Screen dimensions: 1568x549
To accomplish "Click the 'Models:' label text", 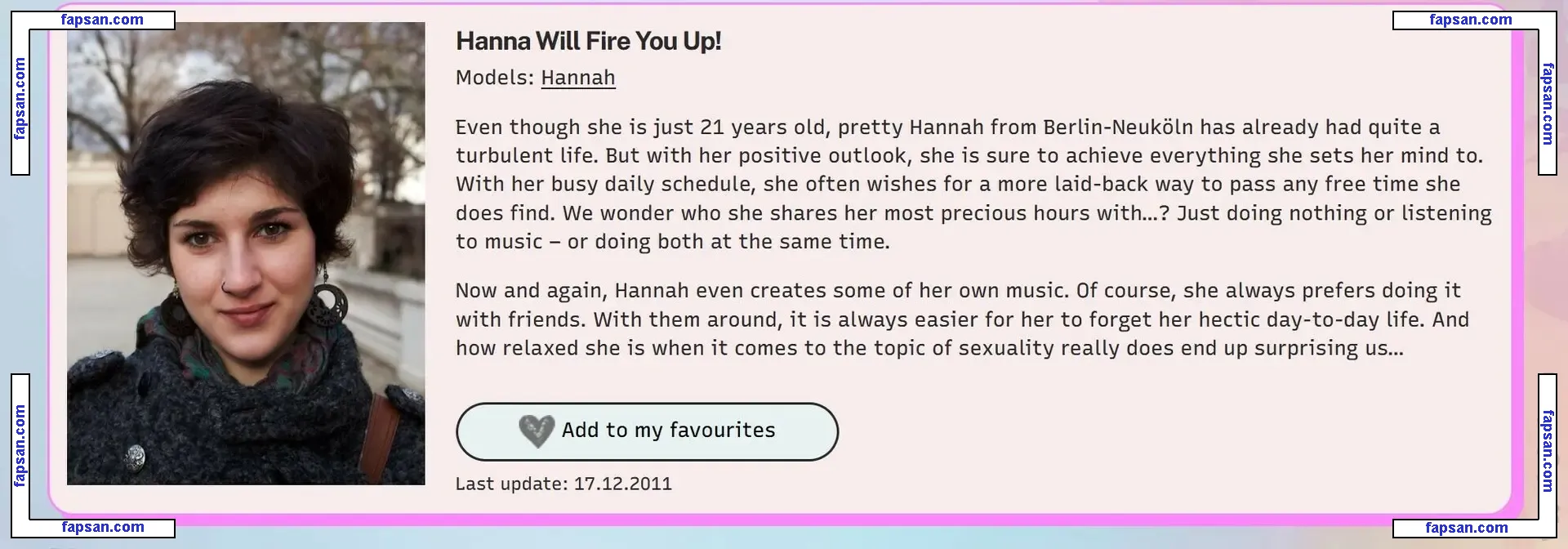I will pyautogui.click(x=495, y=78).
